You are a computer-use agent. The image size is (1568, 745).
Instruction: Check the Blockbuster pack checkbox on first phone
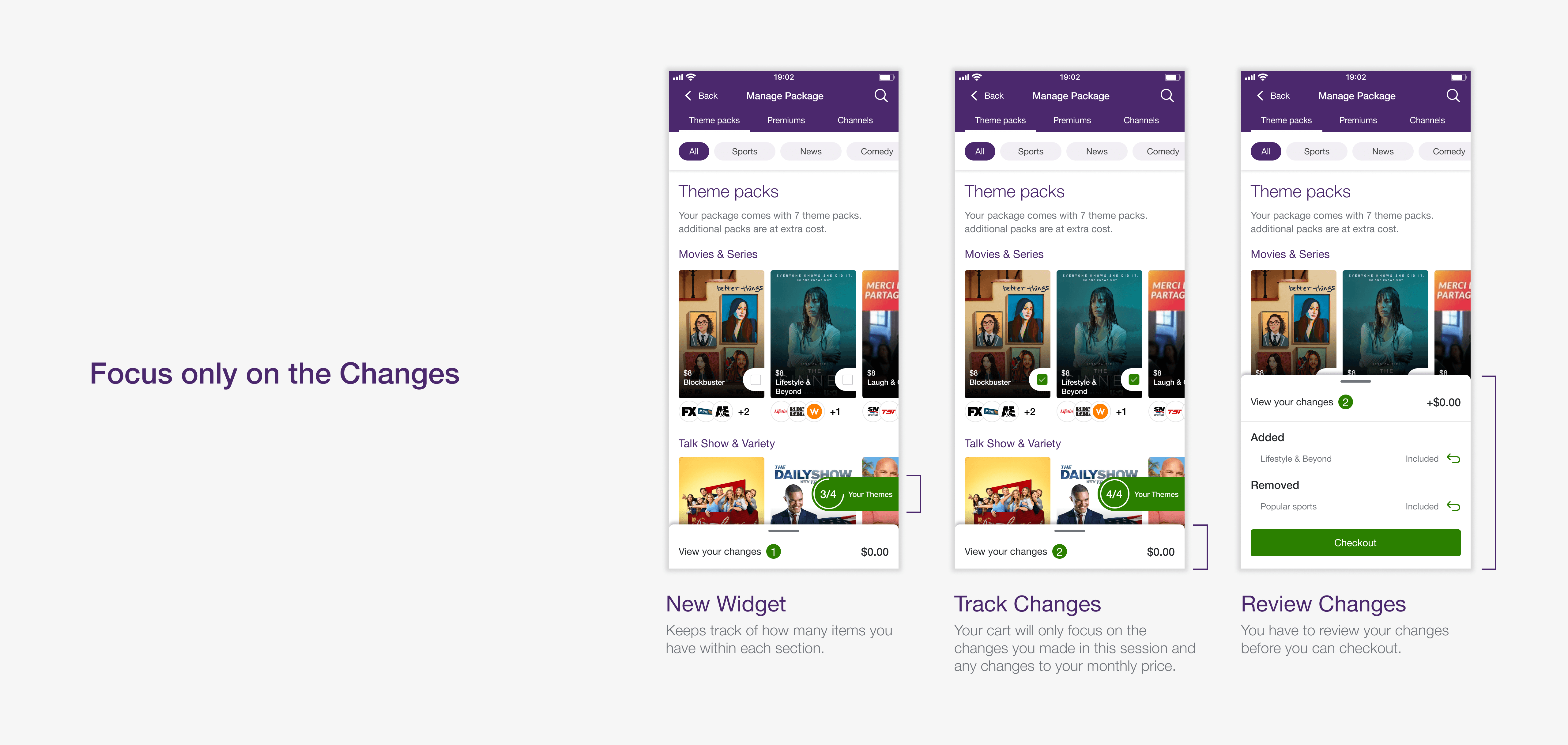click(x=756, y=380)
